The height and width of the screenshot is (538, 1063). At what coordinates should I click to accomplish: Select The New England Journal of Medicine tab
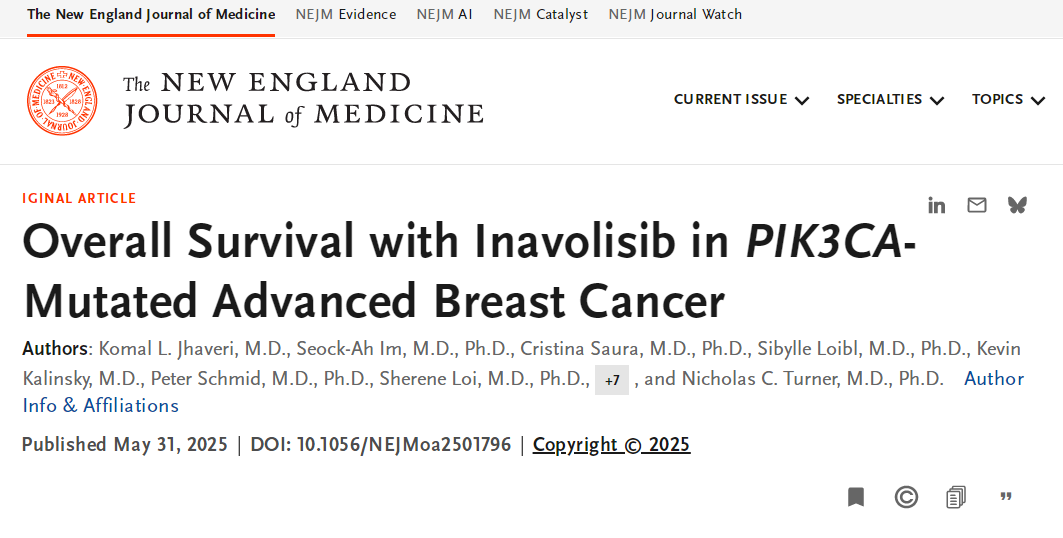[151, 14]
